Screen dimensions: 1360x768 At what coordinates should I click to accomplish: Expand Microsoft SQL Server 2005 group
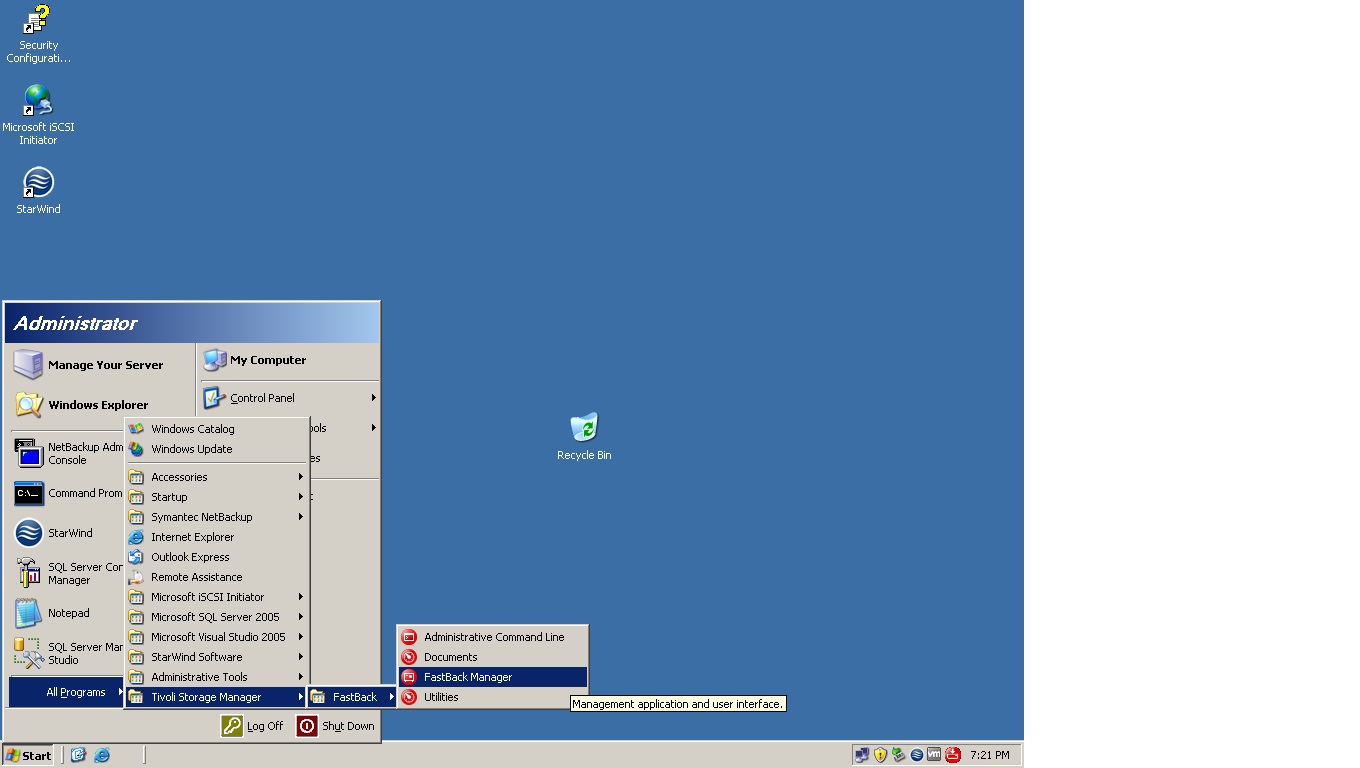(x=216, y=617)
